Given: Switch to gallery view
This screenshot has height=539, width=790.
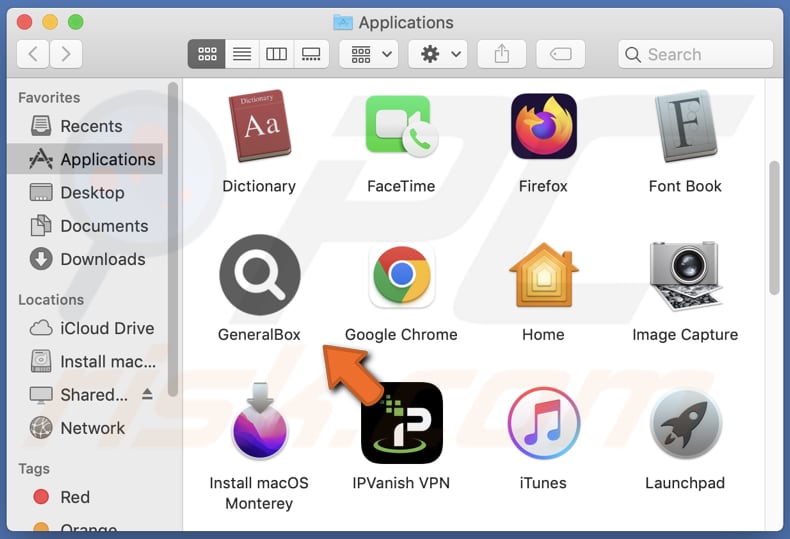Looking at the screenshot, I should point(311,54).
